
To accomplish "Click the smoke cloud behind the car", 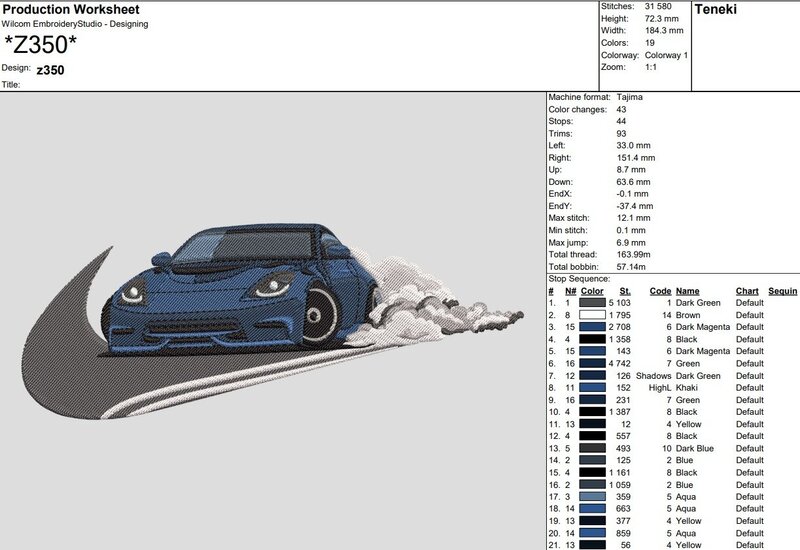I will pos(413,298).
